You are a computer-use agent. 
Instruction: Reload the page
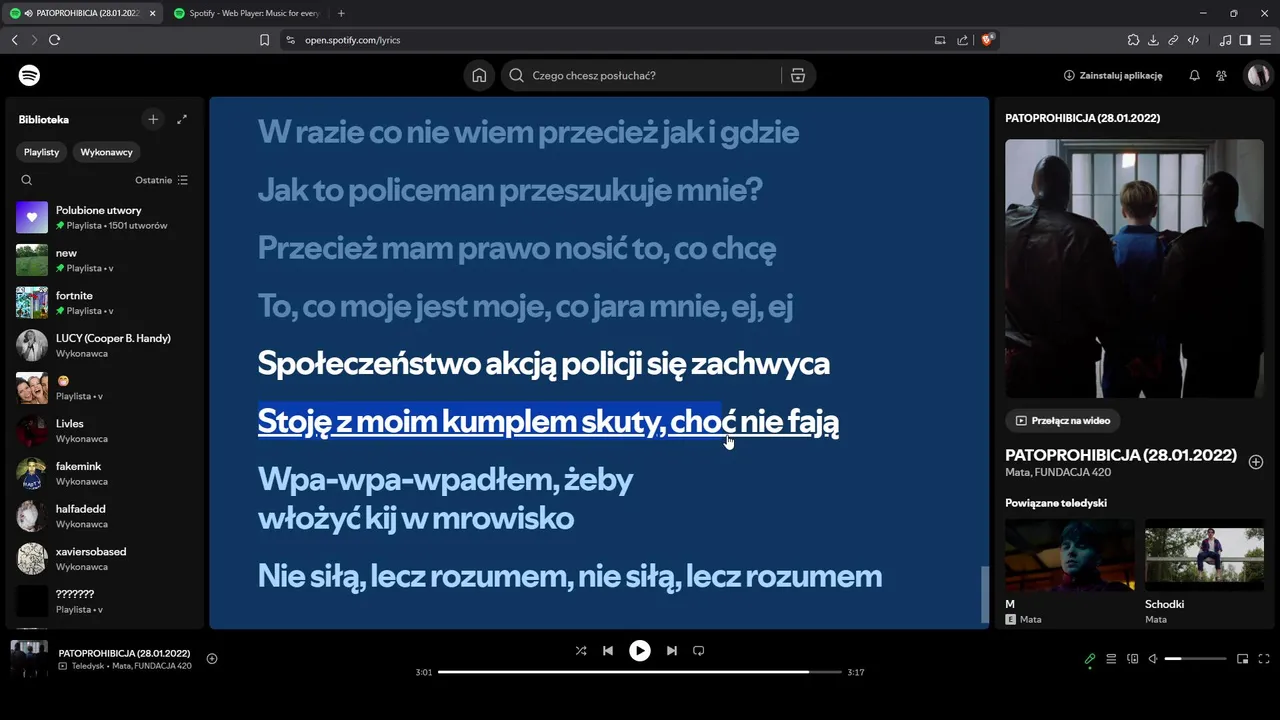(54, 40)
